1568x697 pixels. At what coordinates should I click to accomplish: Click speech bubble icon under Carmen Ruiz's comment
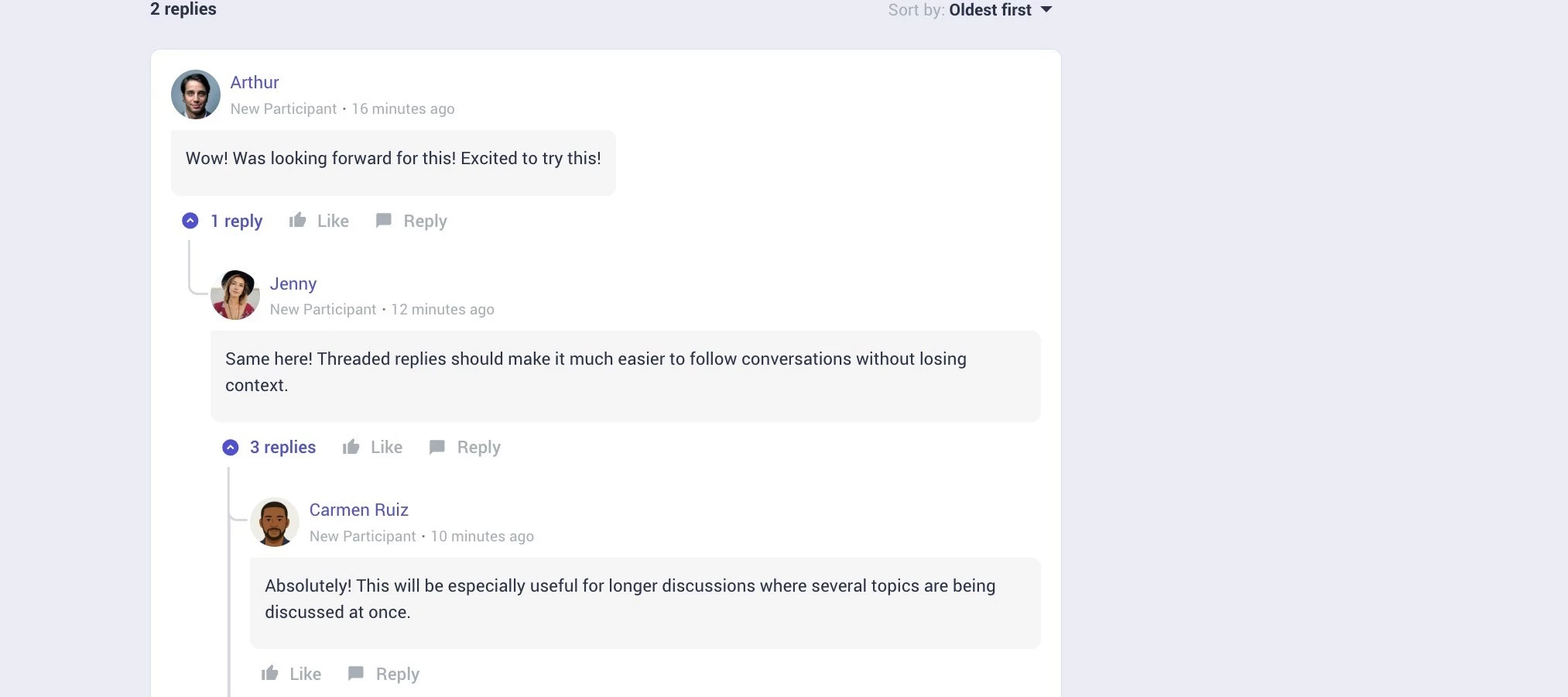click(355, 674)
